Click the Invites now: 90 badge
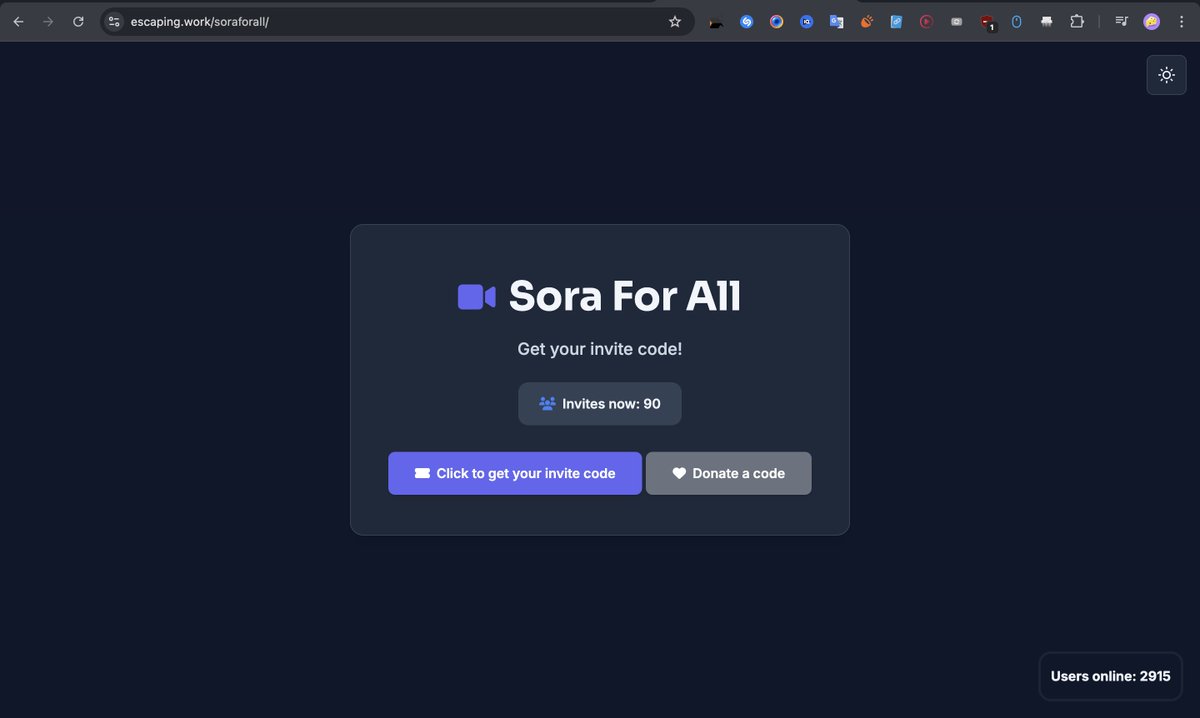Screen dimensions: 1200x718 pyautogui.click(x=600, y=404)
